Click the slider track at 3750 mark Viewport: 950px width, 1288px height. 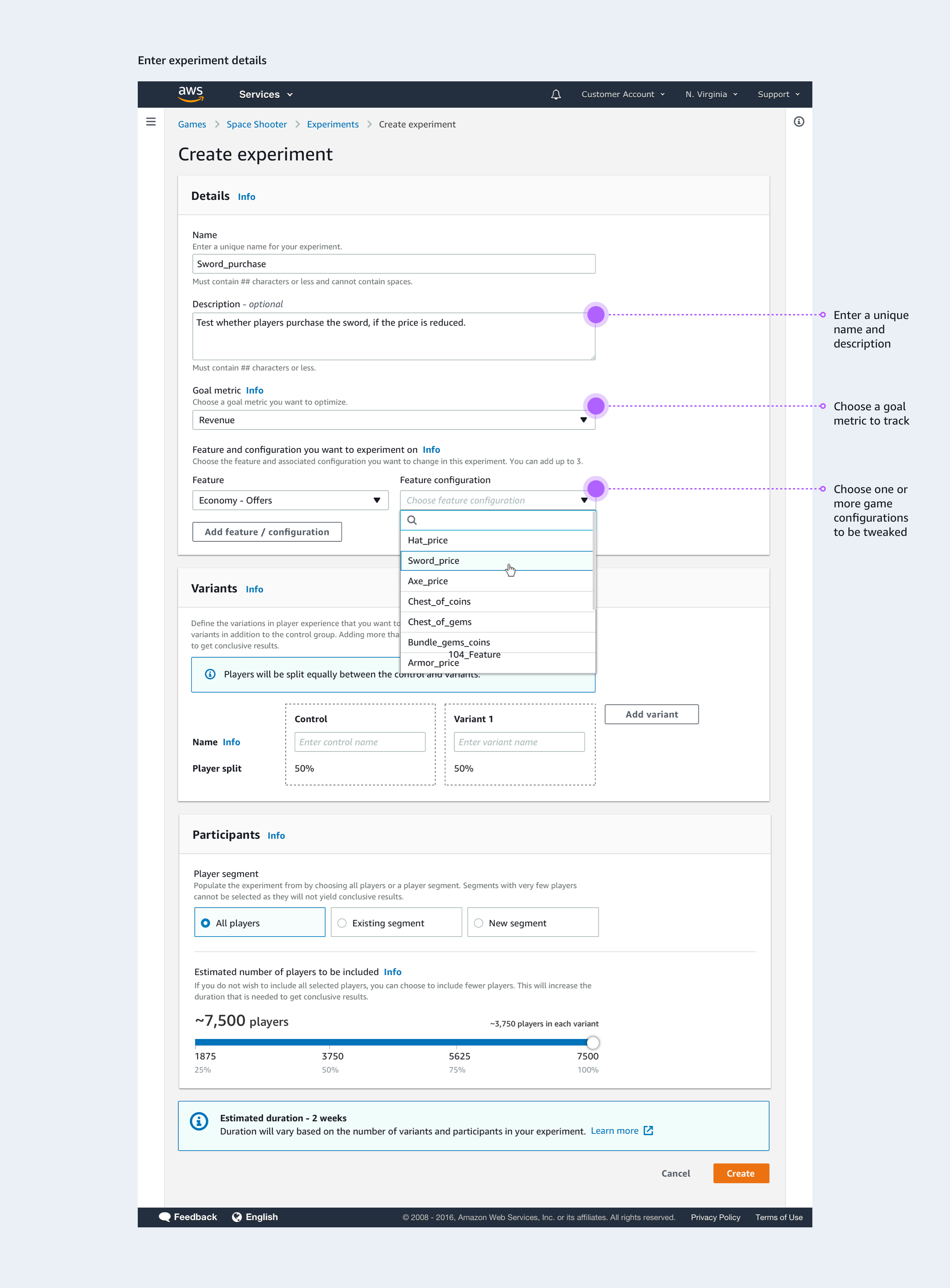329,1042
